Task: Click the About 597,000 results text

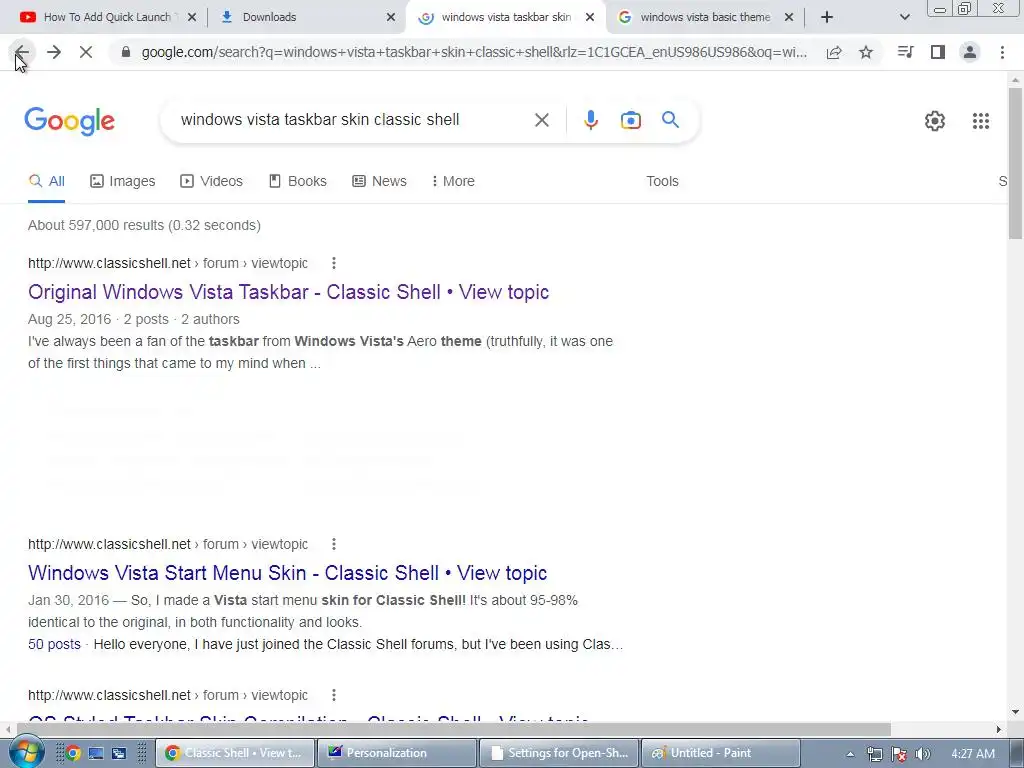Action: pyautogui.click(x=144, y=225)
